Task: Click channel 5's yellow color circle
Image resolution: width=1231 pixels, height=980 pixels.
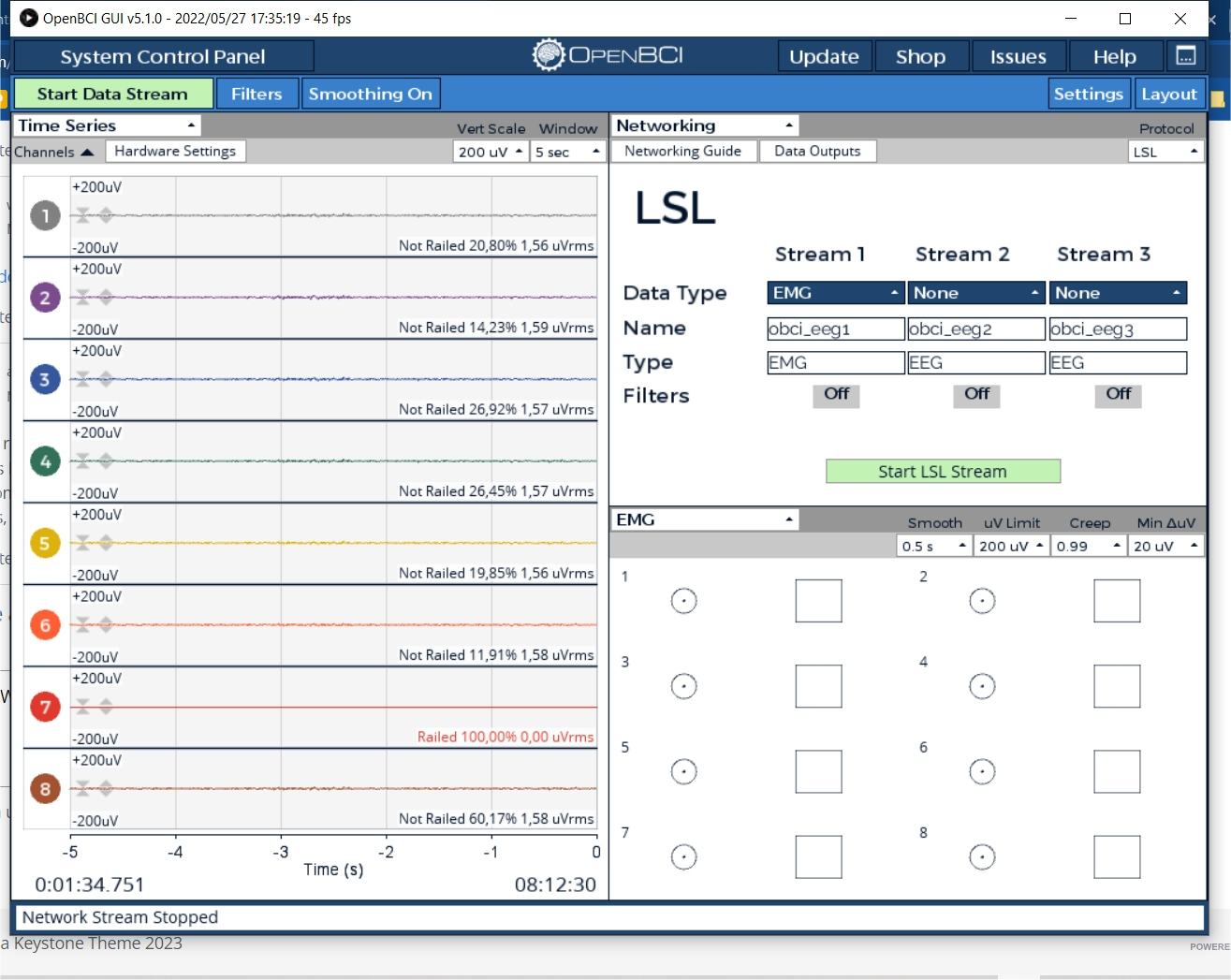Action: (x=45, y=543)
